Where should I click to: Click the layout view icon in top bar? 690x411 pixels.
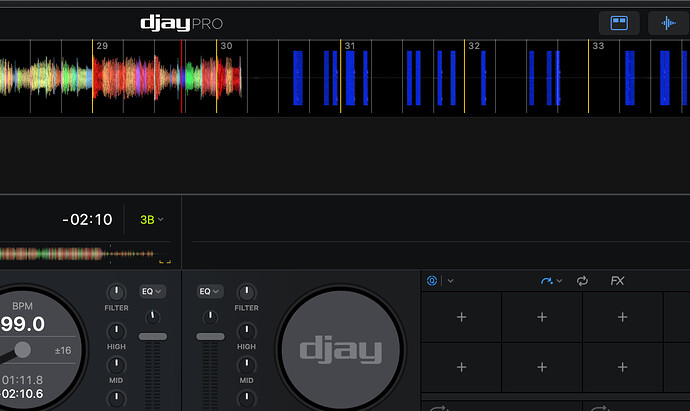point(619,23)
